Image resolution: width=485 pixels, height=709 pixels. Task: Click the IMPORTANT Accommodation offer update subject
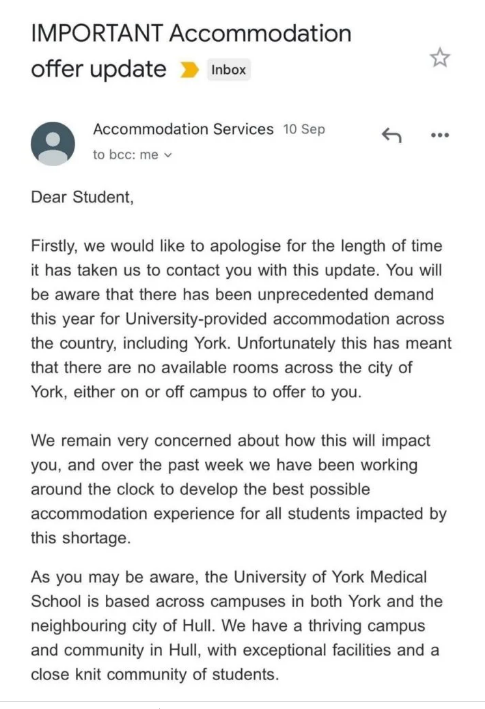point(191,51)
